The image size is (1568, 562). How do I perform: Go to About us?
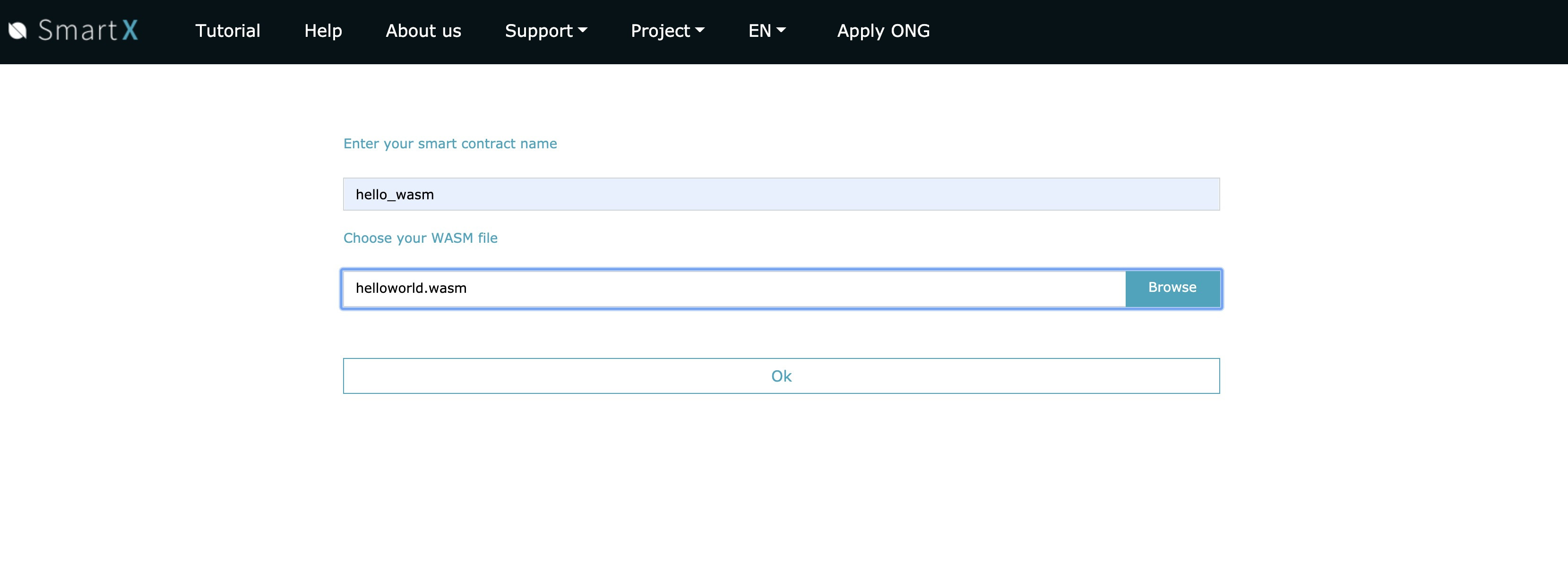(423, 30)
